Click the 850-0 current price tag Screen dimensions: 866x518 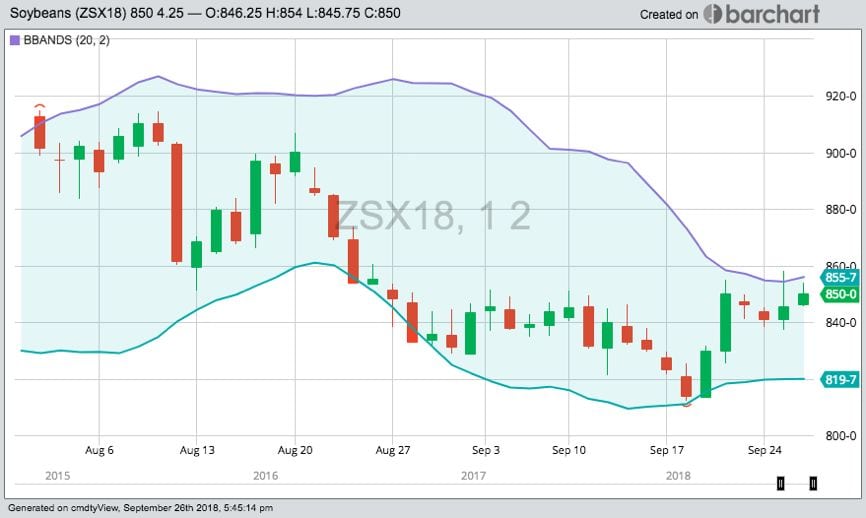coord(840,294)
